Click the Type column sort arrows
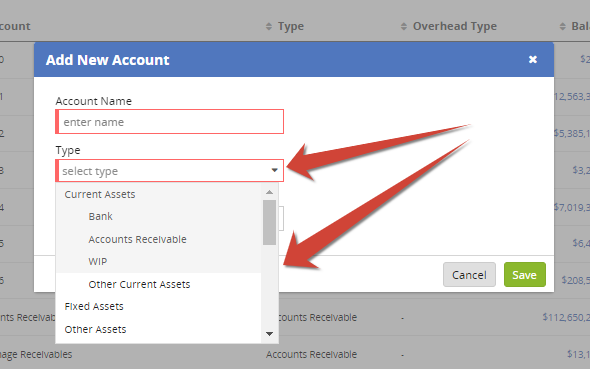590x369 pixels. [x=269, y=26]
